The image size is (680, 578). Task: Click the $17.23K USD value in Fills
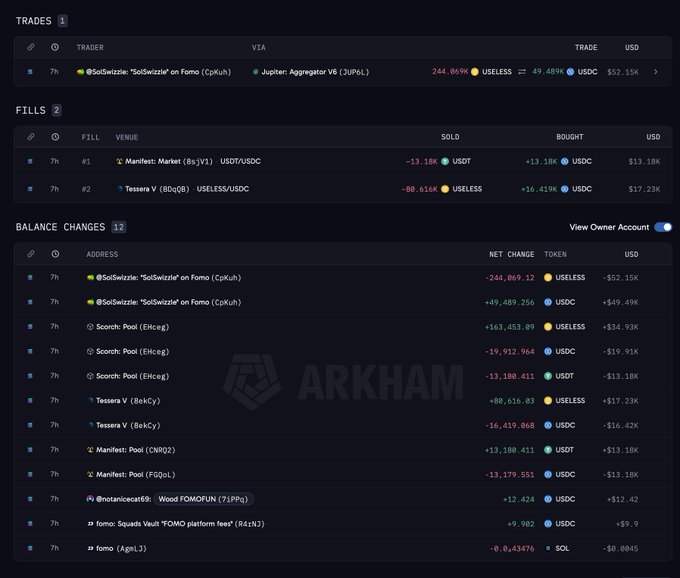(x=644, y=189)
